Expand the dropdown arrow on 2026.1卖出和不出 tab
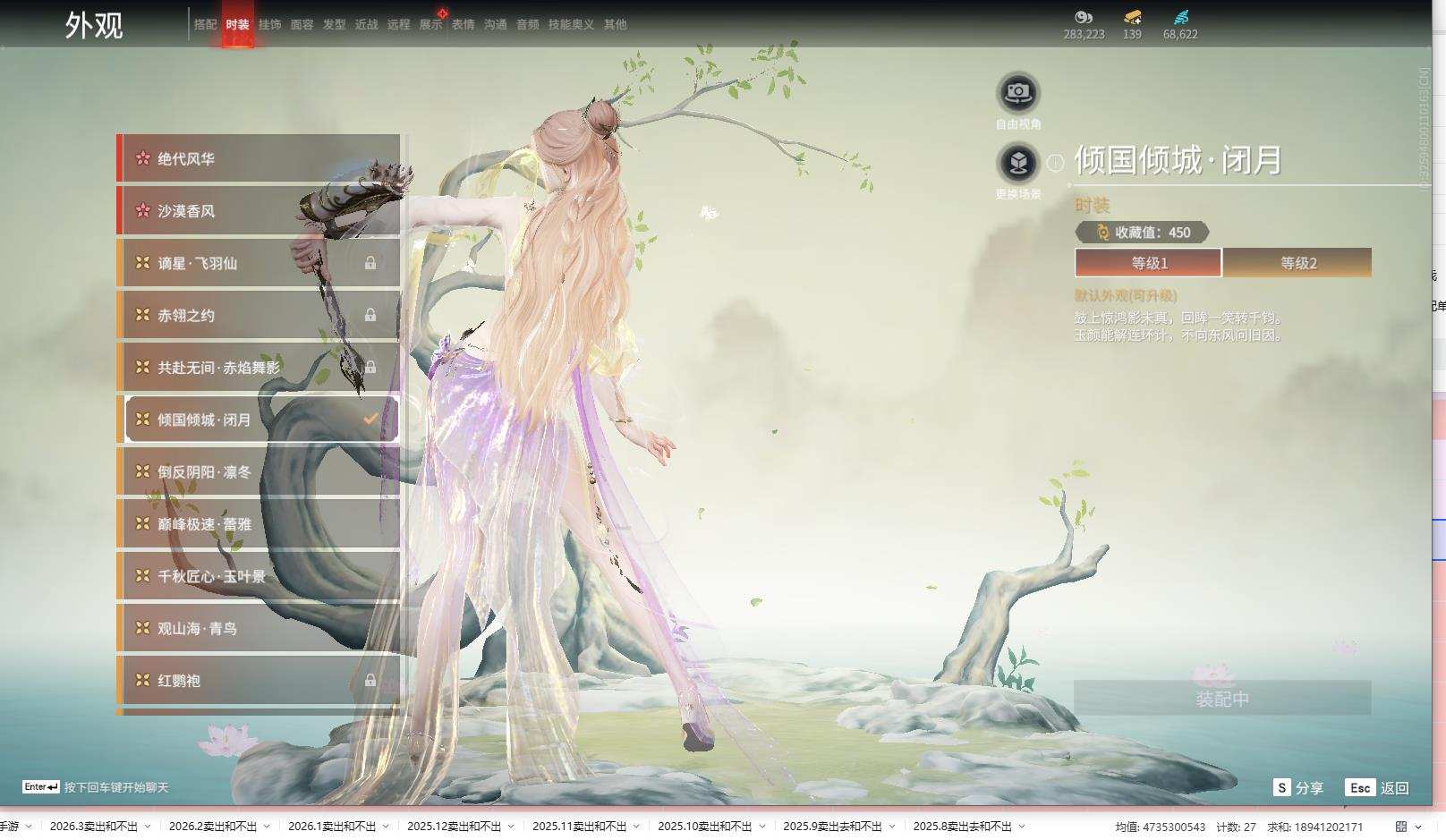This screenshot has height=840, width=1446. coord(386,827)
